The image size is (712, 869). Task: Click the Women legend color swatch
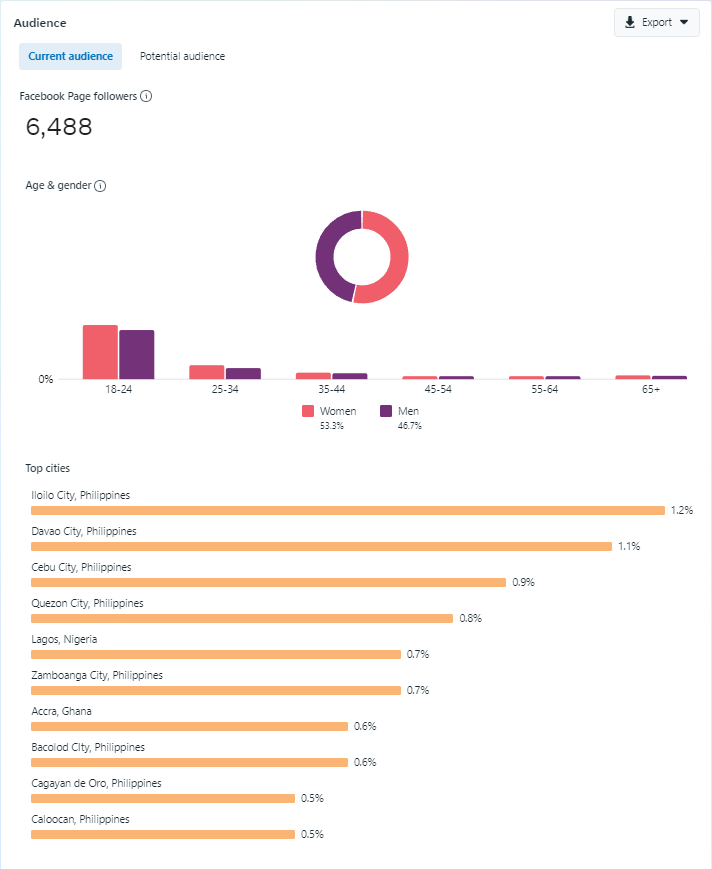pos(308,411)
